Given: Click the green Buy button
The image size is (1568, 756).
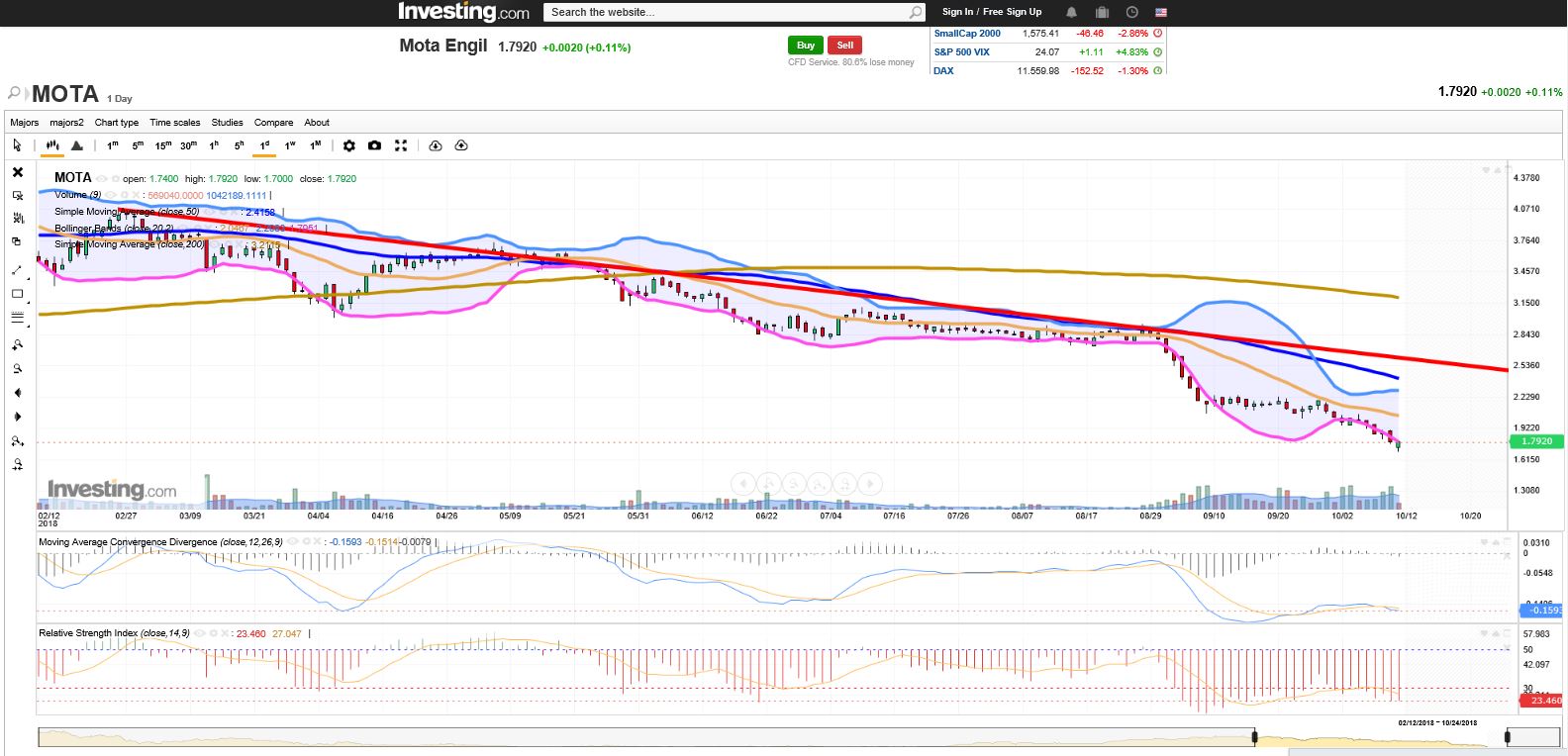Looking at the screenshot, I should pyautogui.click(x=806, y=45).
